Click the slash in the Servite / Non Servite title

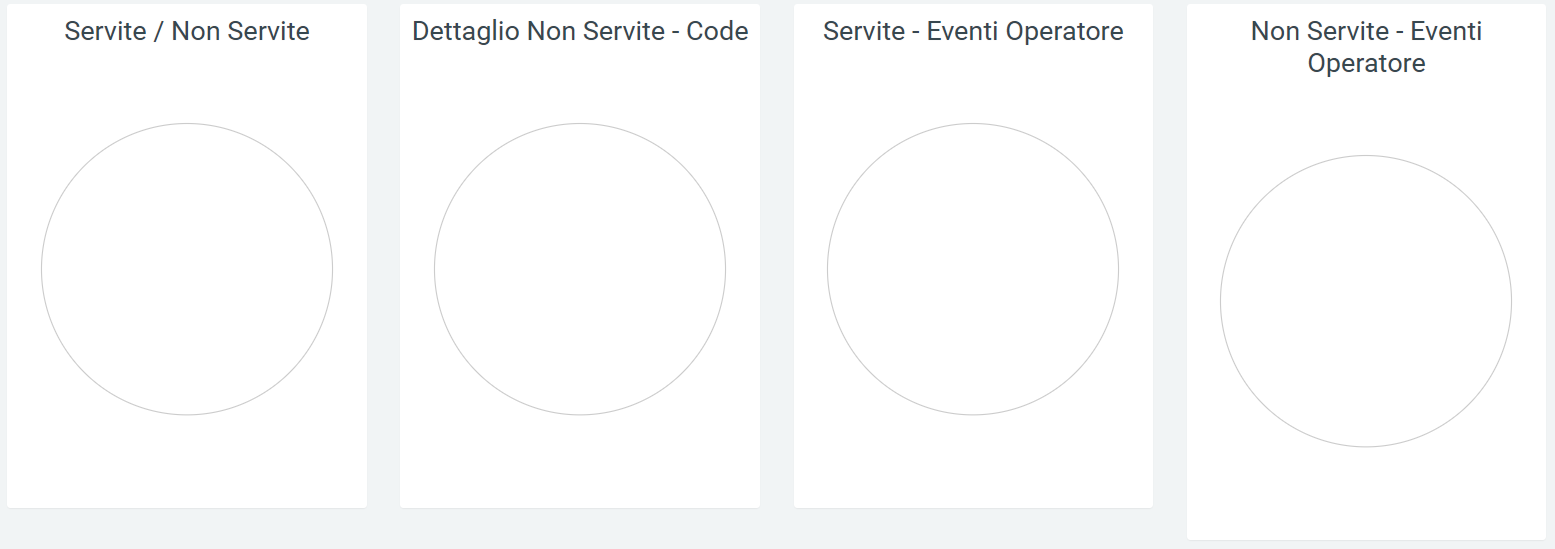point(159,31)
